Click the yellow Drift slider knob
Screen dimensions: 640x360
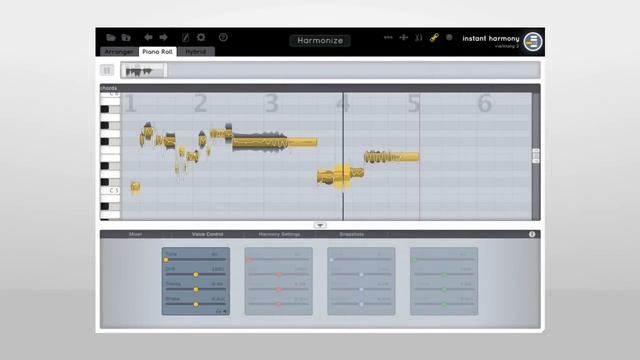click(x=196, y=275)
